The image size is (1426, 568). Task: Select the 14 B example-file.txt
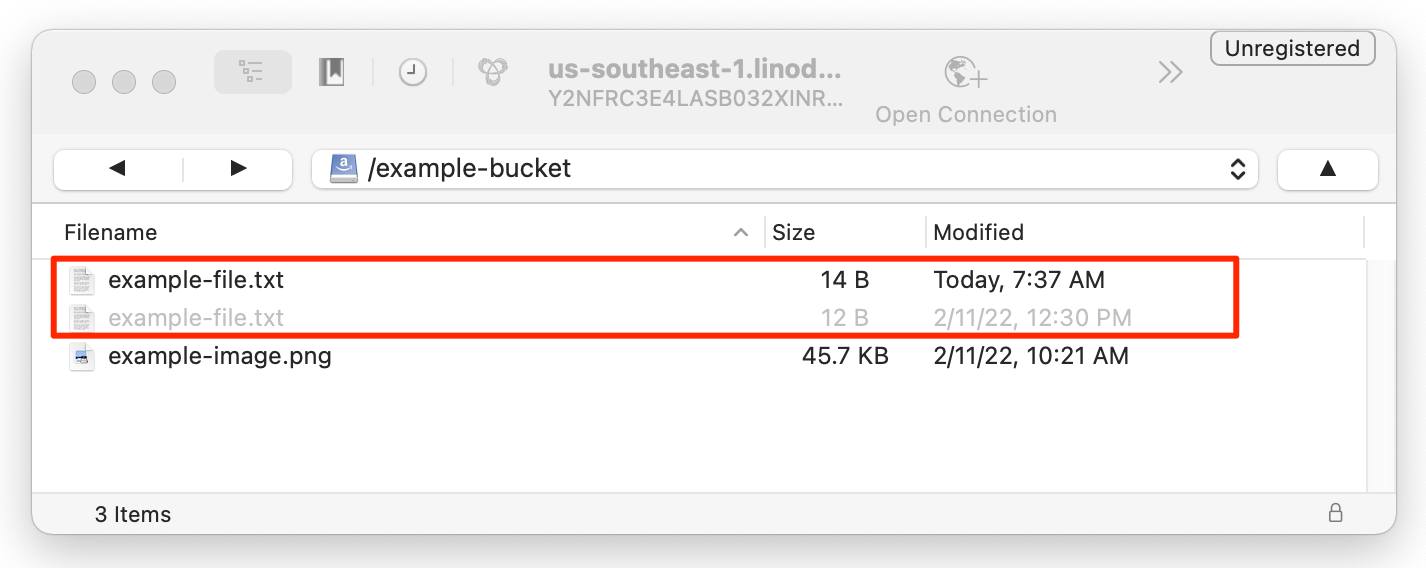[x=196, y=280]
